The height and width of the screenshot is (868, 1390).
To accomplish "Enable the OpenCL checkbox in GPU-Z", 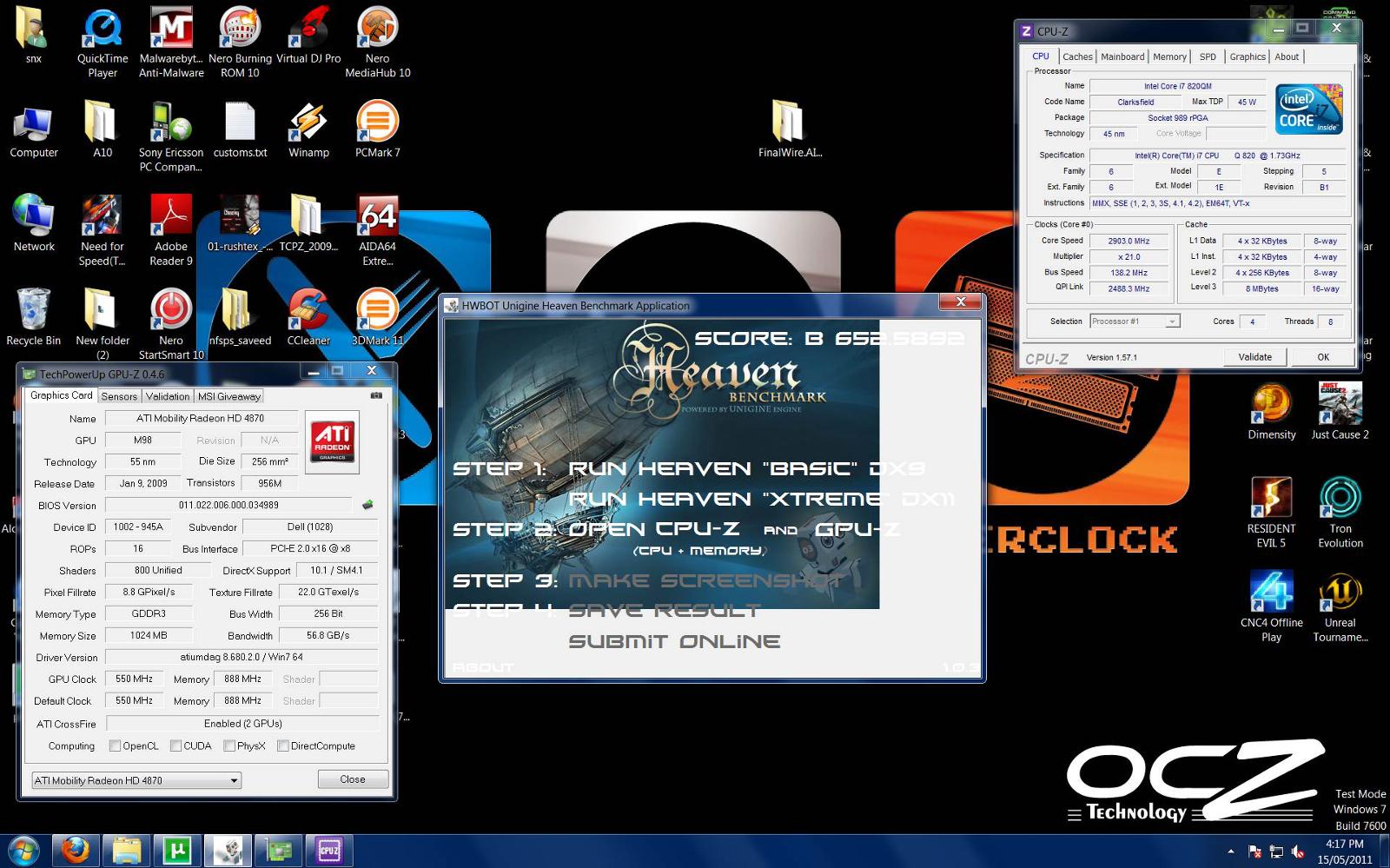I will coord(115,745).
